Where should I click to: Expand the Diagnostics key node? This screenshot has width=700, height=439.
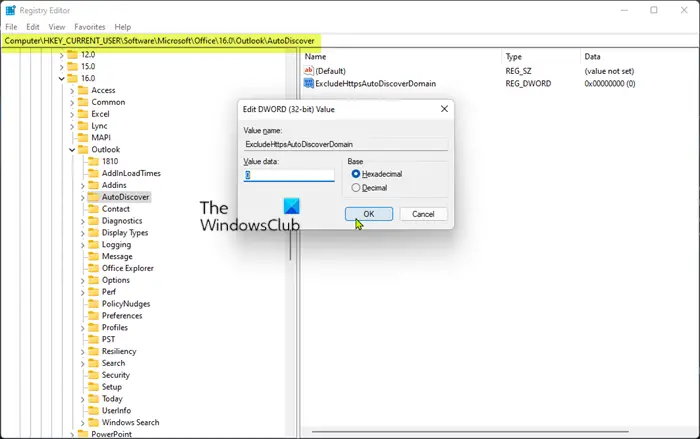coord(83,221)
